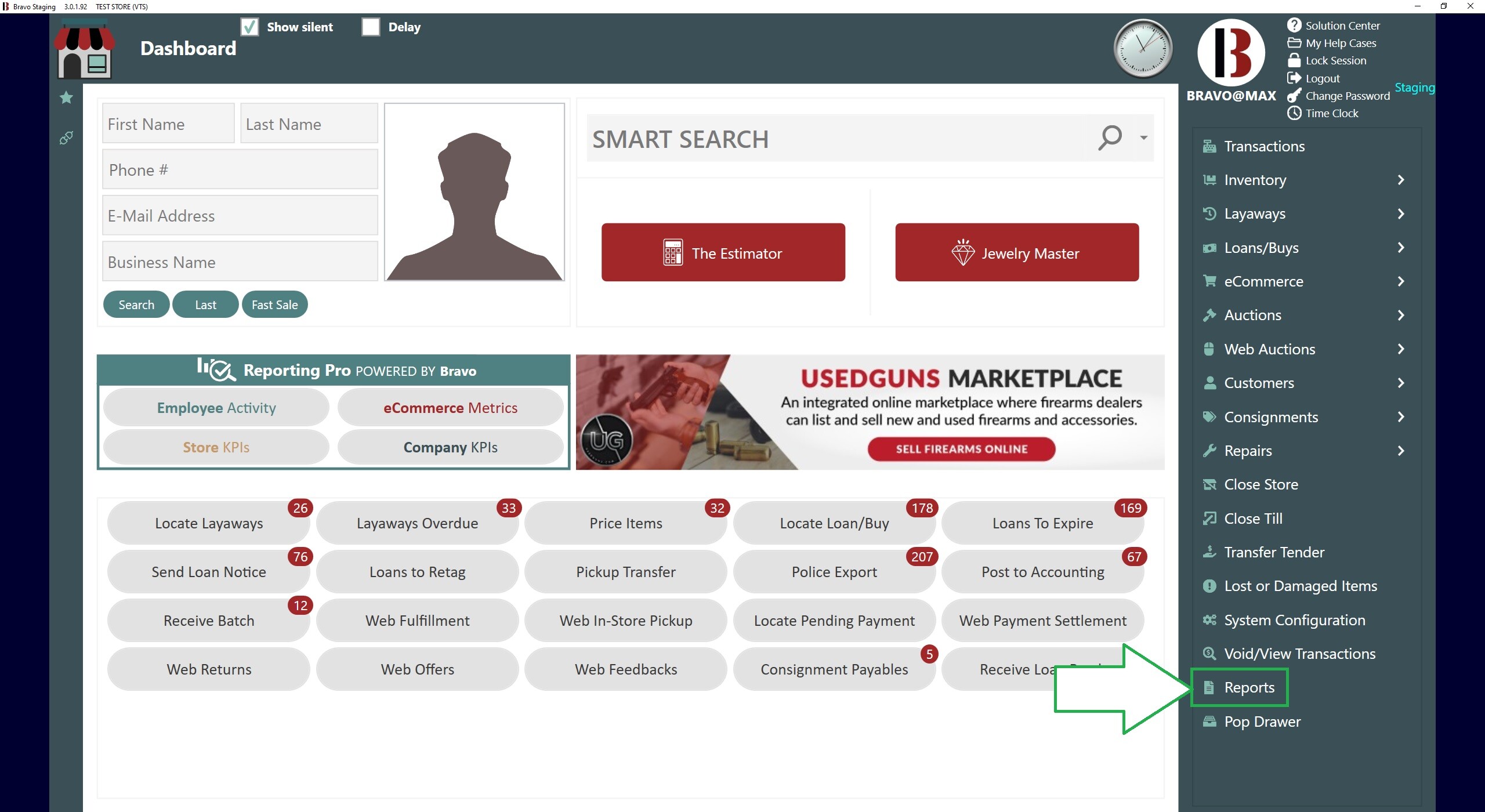Open Jewelry Master
The width and height of the screenshot is (1485, 812).
pos(1017,252)
